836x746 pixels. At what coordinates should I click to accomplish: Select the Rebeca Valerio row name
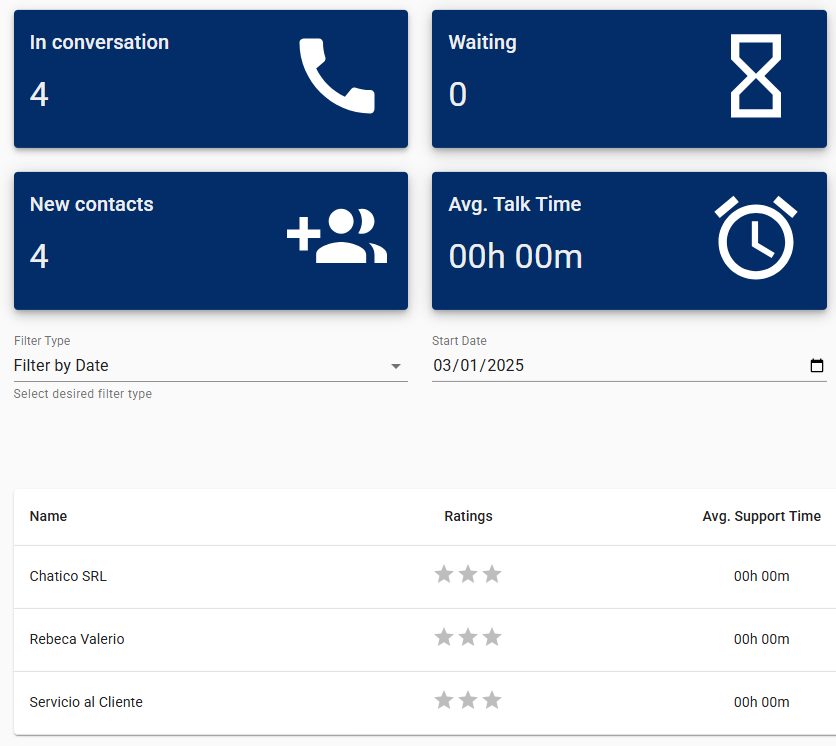click(x=77, y=639)
